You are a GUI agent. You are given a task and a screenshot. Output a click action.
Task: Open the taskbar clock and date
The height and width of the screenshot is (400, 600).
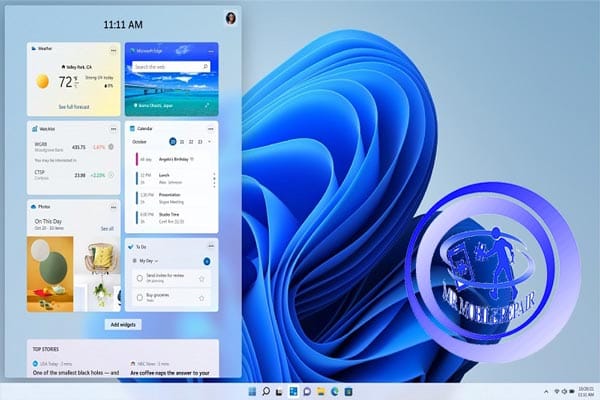(x=586, y=392)
